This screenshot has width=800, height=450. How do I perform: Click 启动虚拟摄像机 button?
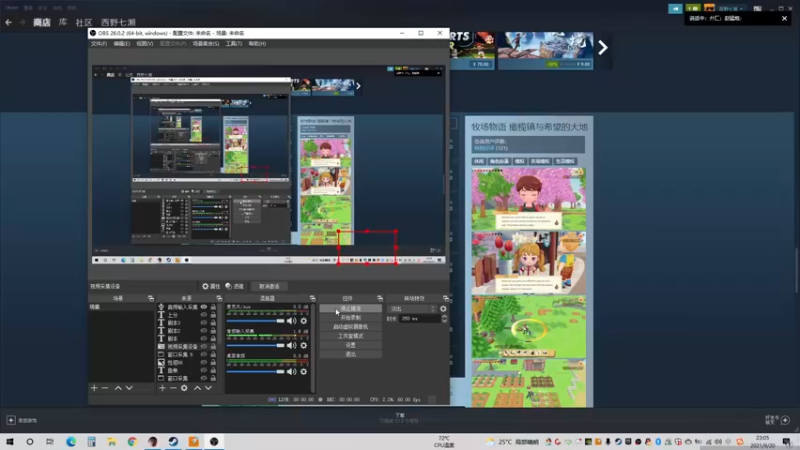pyautogui.click(x=351, y=327)
